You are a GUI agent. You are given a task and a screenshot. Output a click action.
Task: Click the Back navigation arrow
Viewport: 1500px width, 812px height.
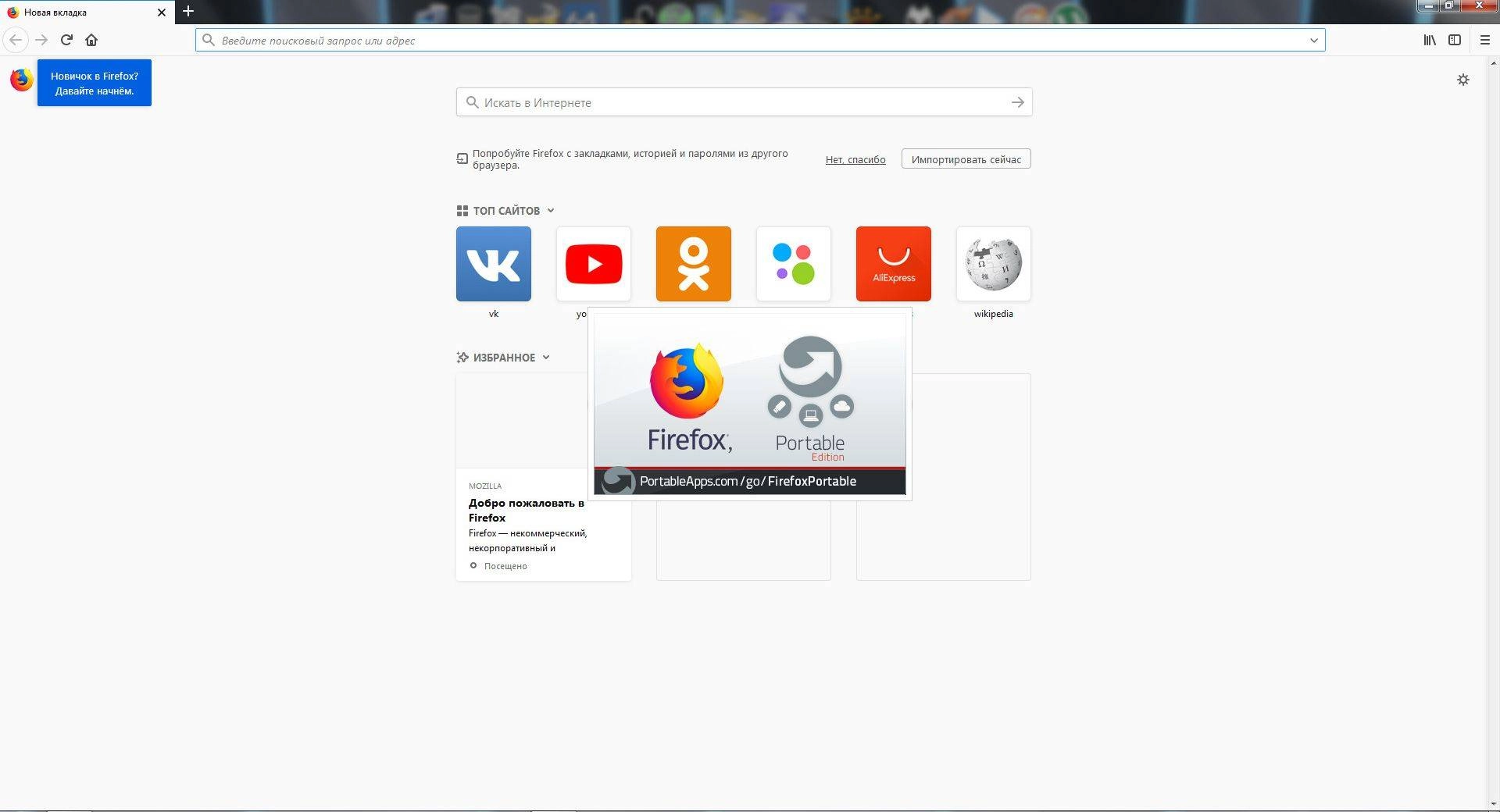(x=16, y=40)
